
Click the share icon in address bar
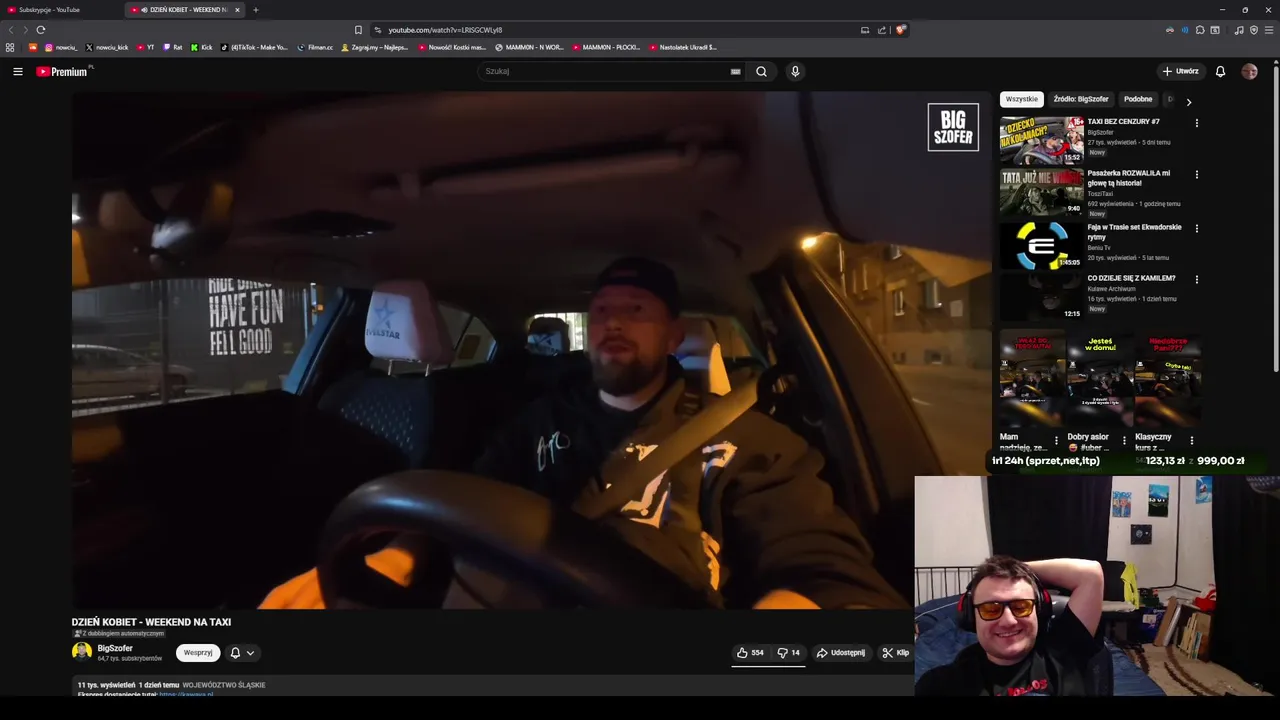(882, 30)
